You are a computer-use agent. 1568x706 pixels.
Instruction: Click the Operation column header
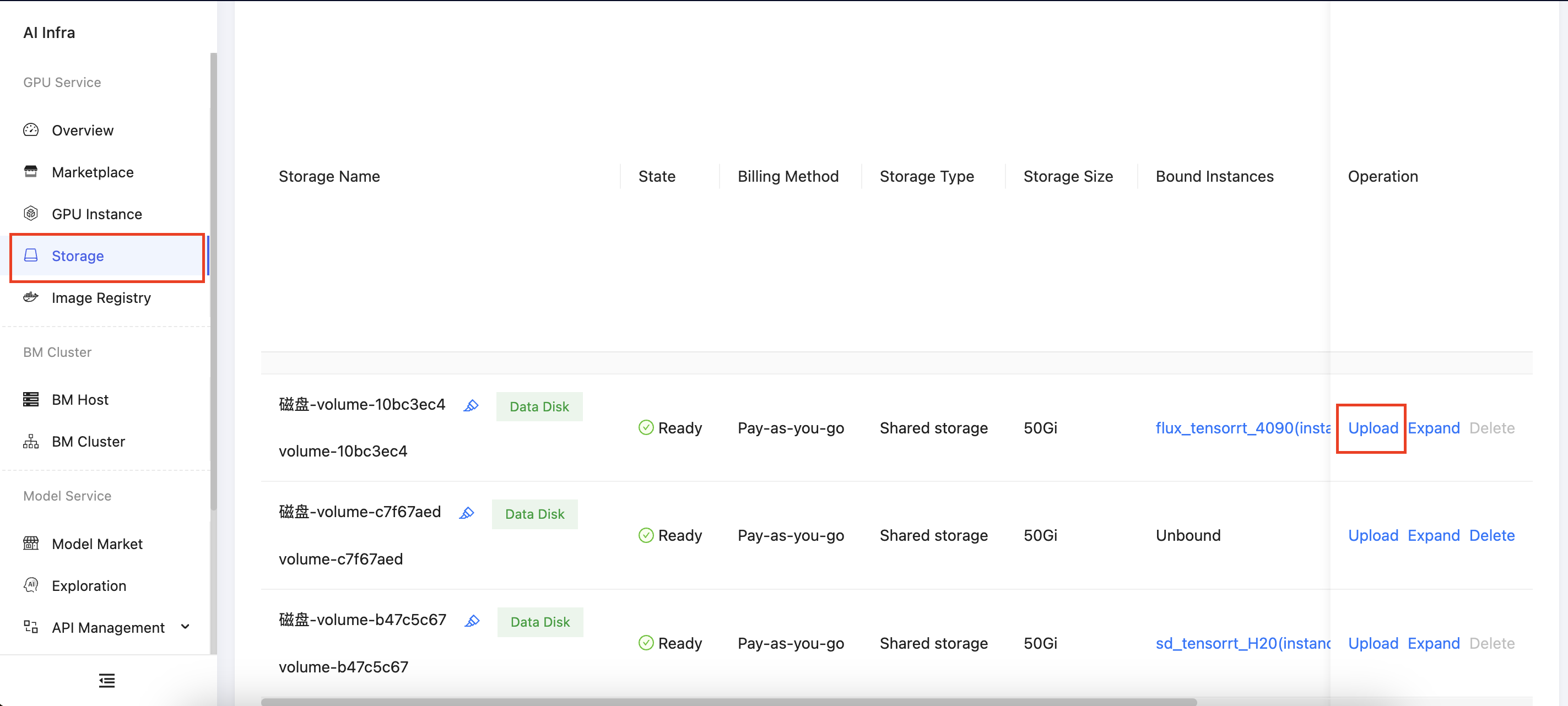click(1382, 176)
